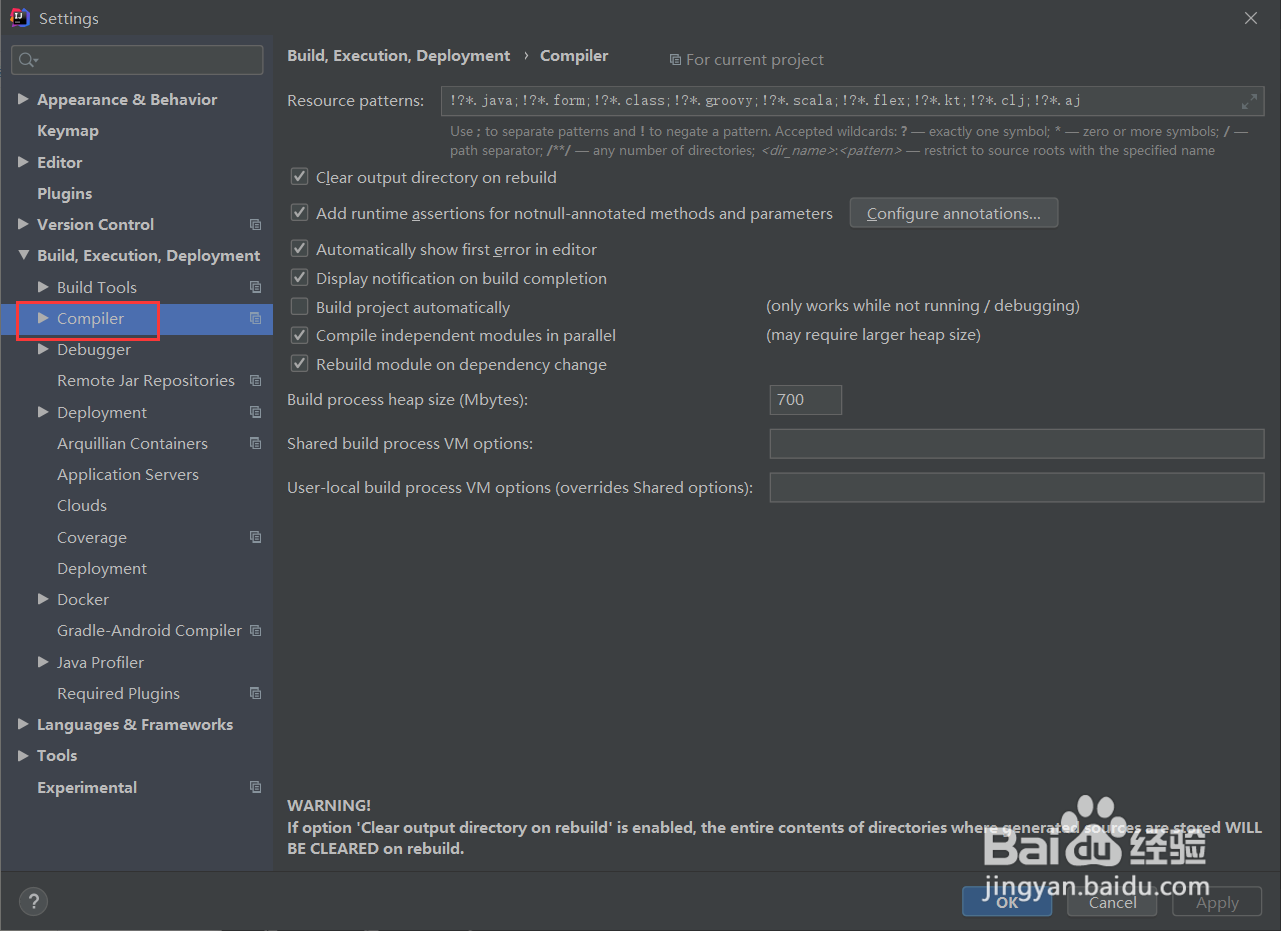The width and height of the screenshot is (1281, 931).
Task: Select Arquillian Containers page
Action: (132, 444)
